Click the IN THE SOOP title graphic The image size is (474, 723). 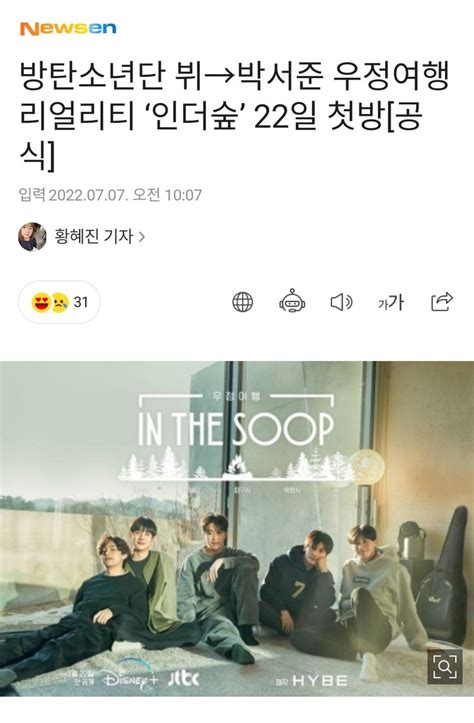pyautogui.click(x=236, y=429)
